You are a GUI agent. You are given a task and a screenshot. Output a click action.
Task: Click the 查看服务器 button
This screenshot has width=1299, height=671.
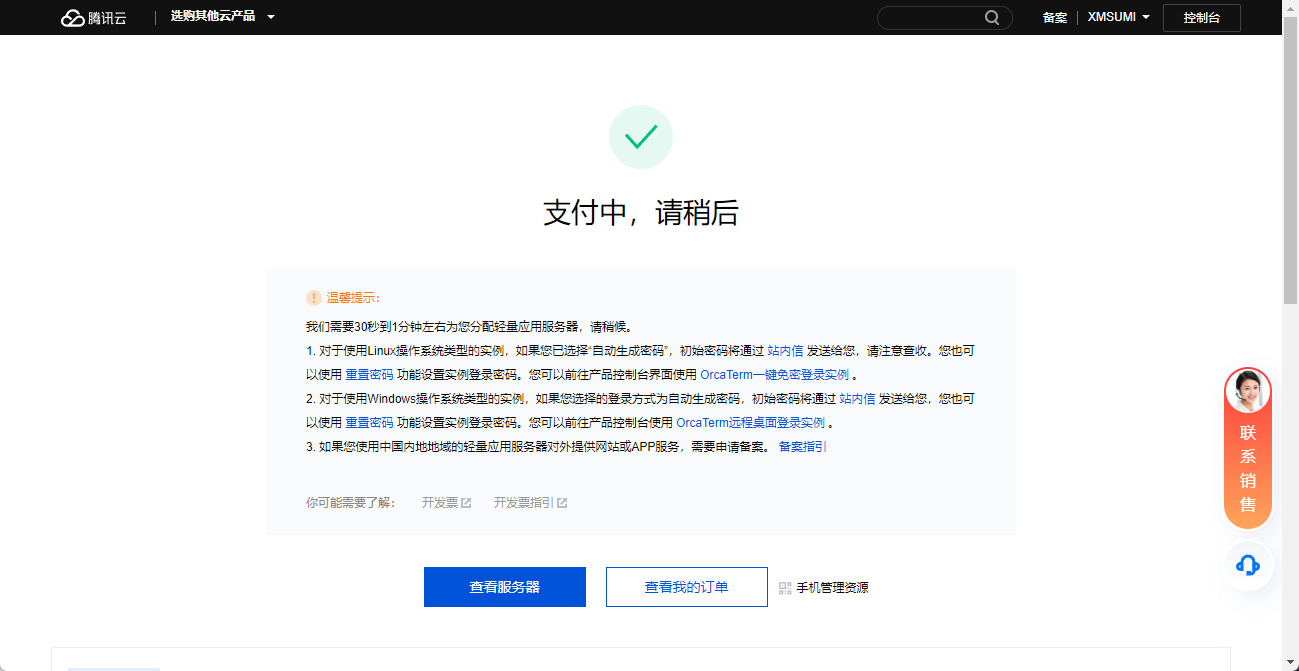point(505,587)
